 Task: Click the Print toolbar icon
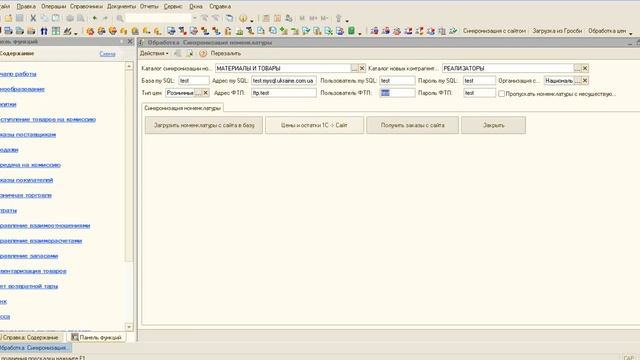coord(70,18)
